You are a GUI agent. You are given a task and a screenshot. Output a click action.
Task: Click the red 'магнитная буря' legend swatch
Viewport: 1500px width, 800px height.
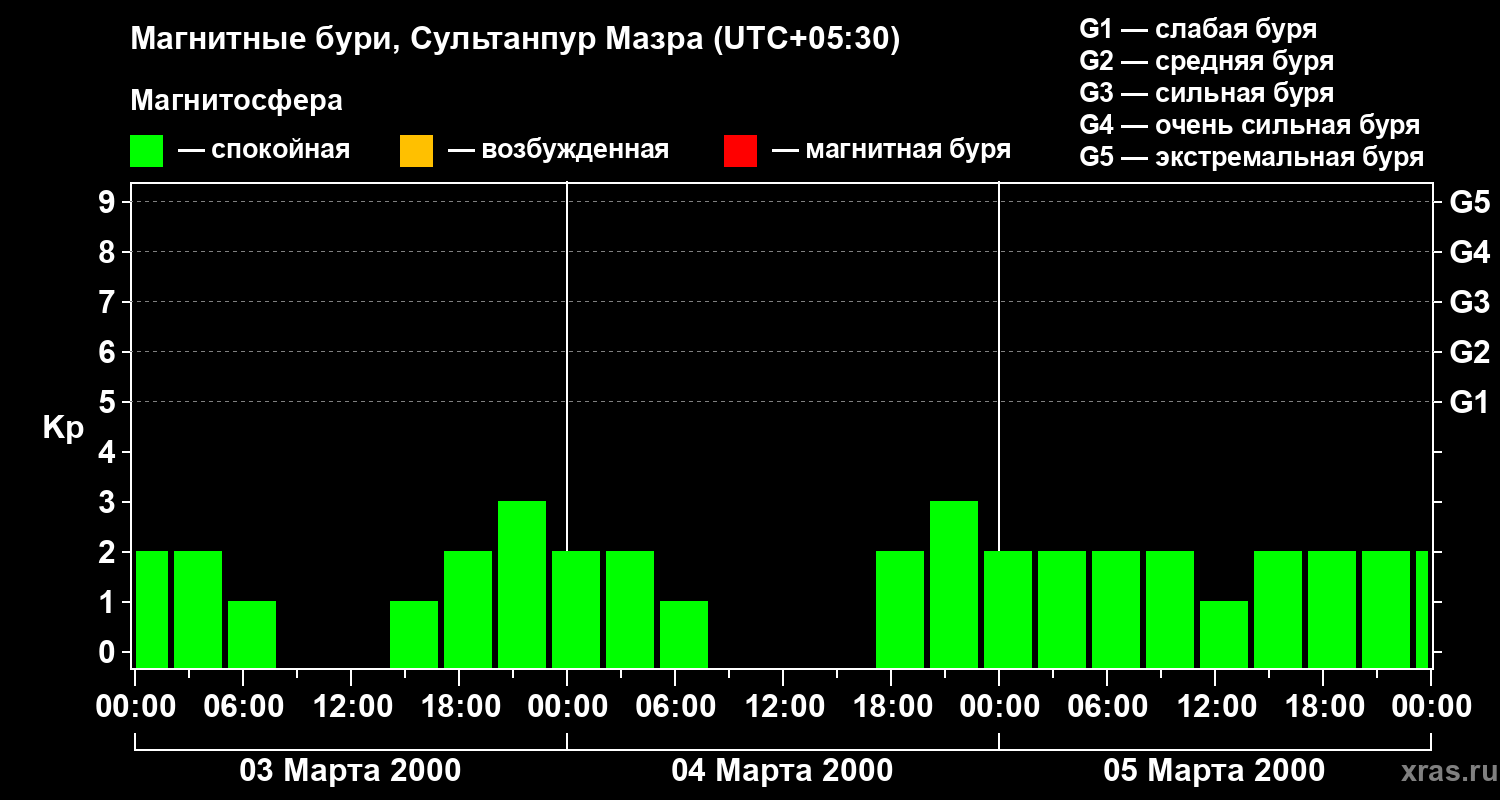[x=740, y=151]
